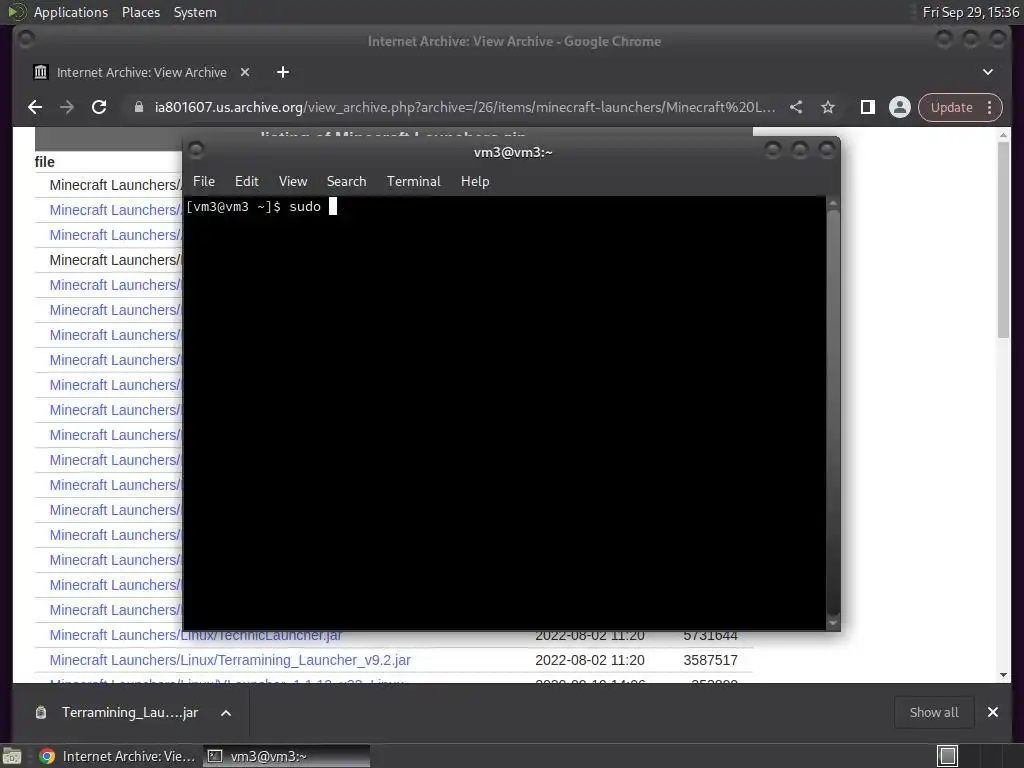Click the forward navigation arrow in Chrome
Viewport: 1024px width, 768px height.
tap(67, 107)
